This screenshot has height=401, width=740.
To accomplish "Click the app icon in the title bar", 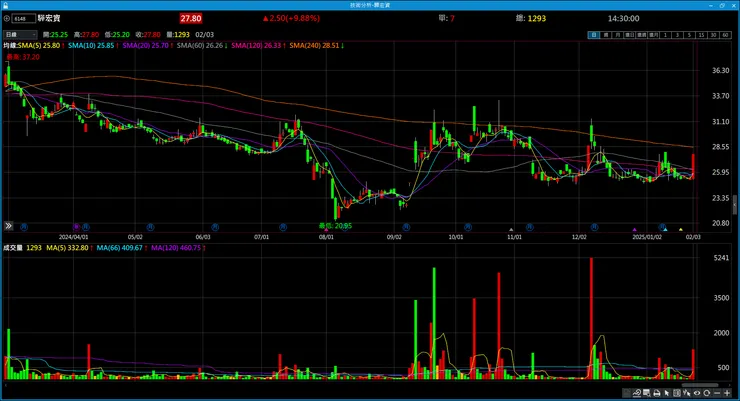I will [x=5, y=5].
